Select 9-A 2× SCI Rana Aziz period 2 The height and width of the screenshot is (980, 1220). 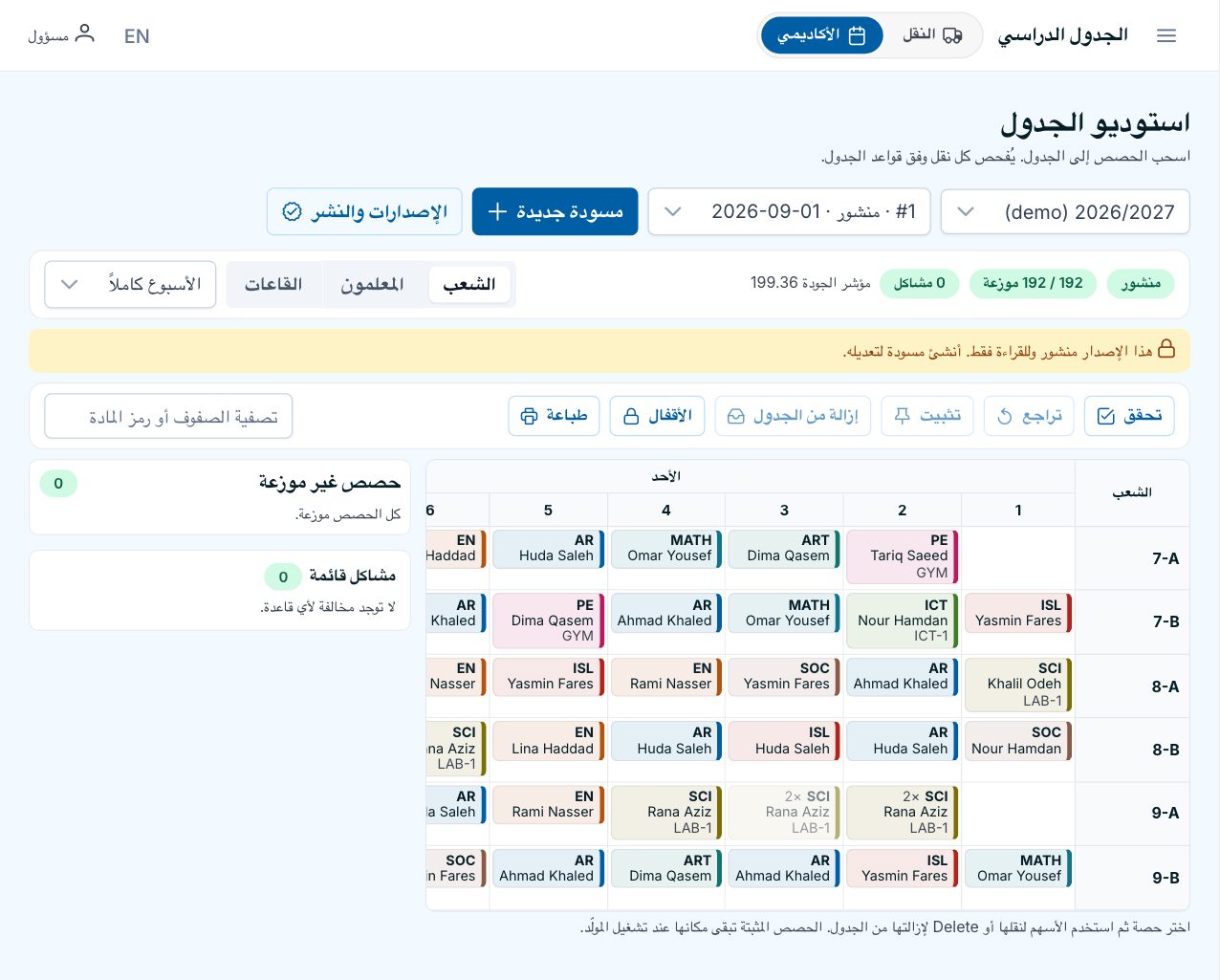(x=902, y=813)
